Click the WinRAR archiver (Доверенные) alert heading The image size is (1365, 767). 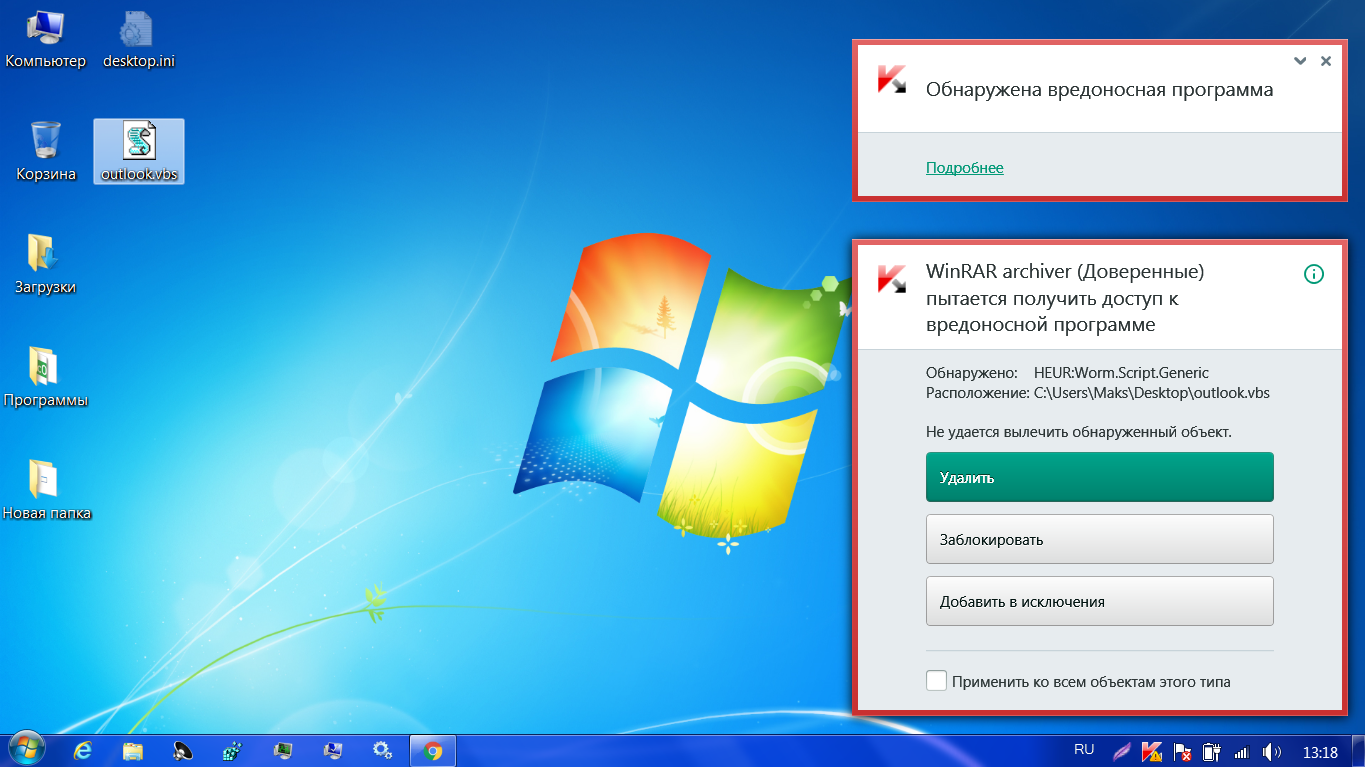(1065, 298)
